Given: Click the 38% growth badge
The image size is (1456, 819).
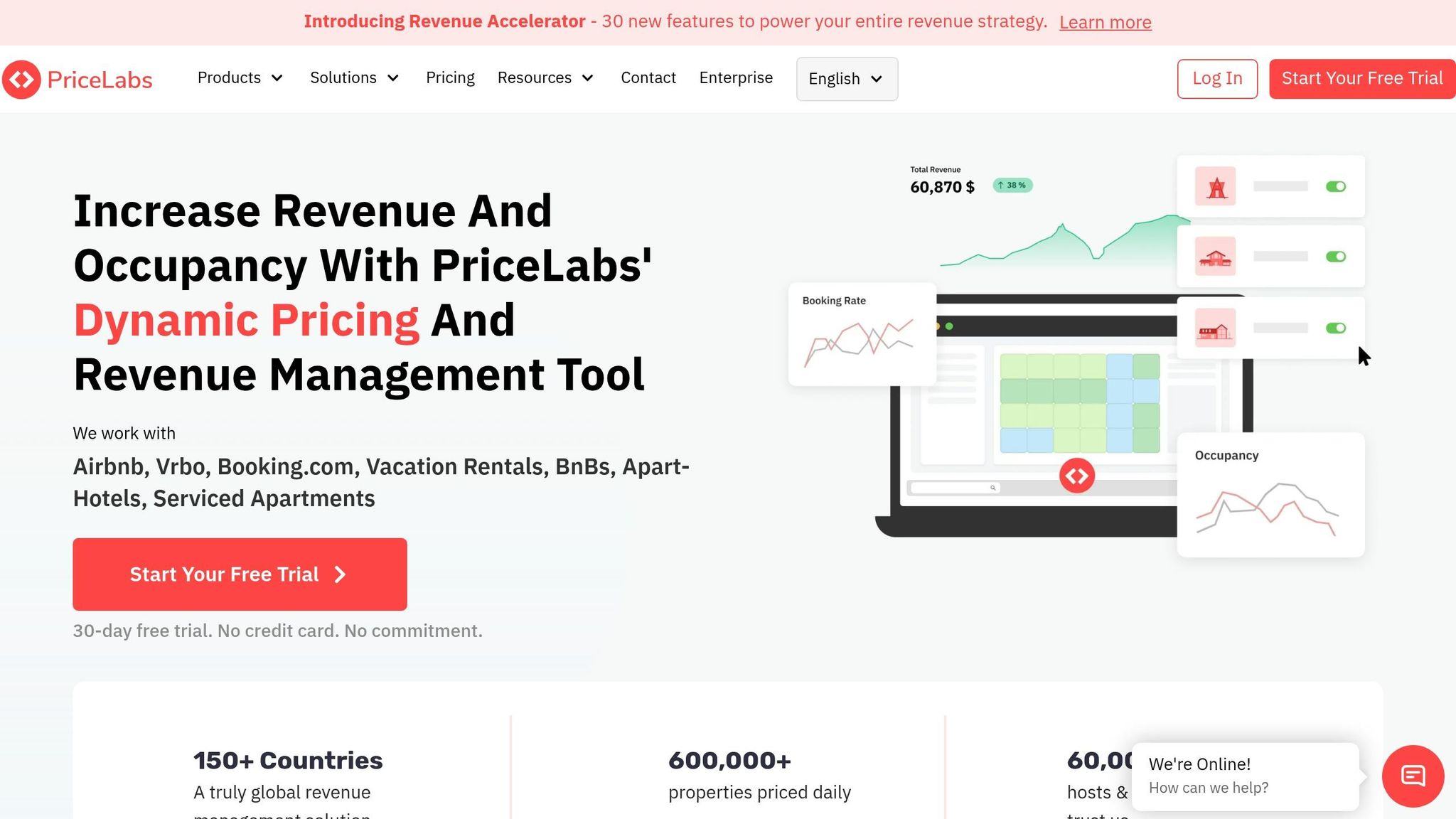Looking at the screenshot, I should point(1012,186).
